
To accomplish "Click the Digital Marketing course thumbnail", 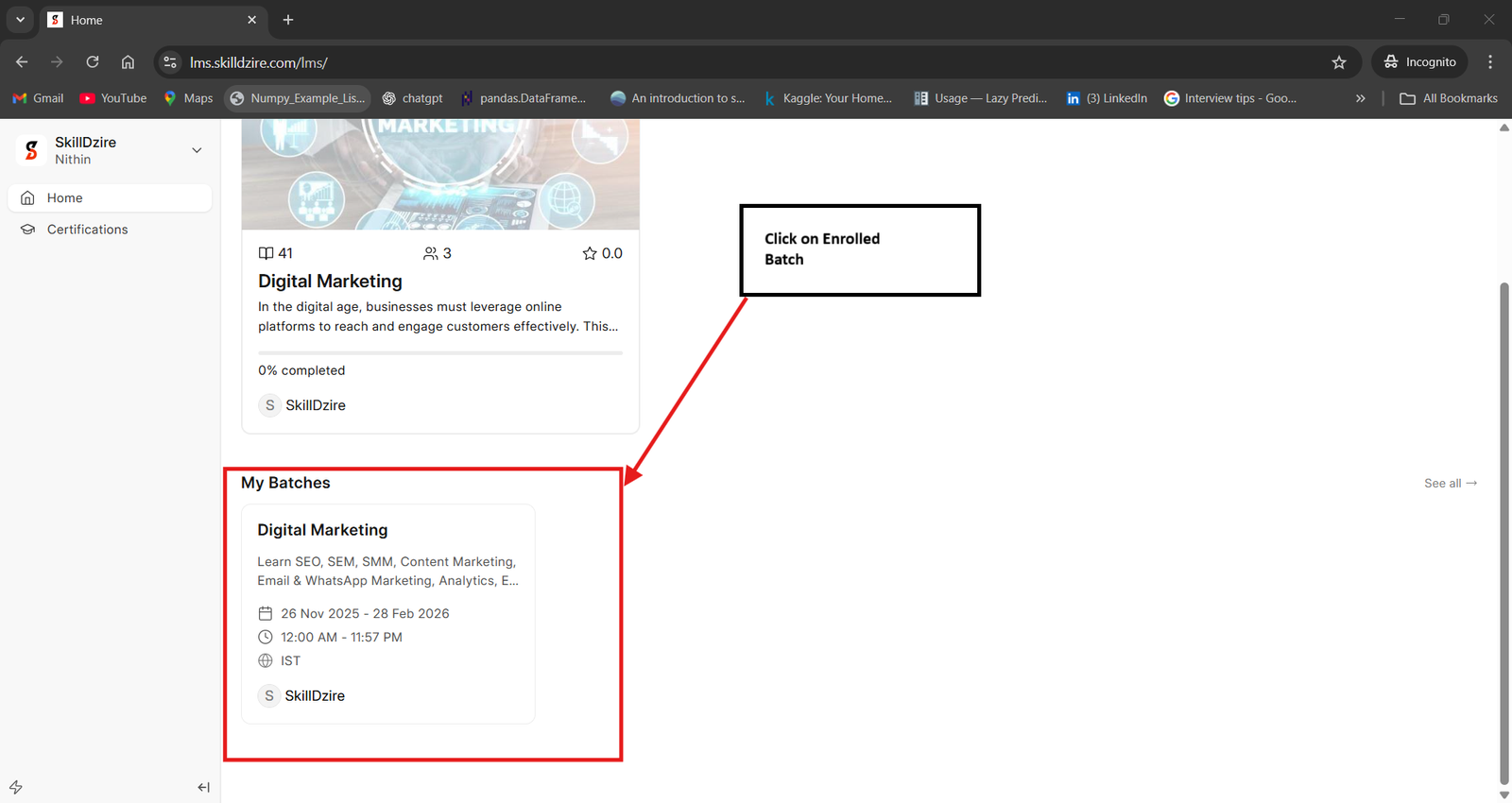I will coord(440,175).
